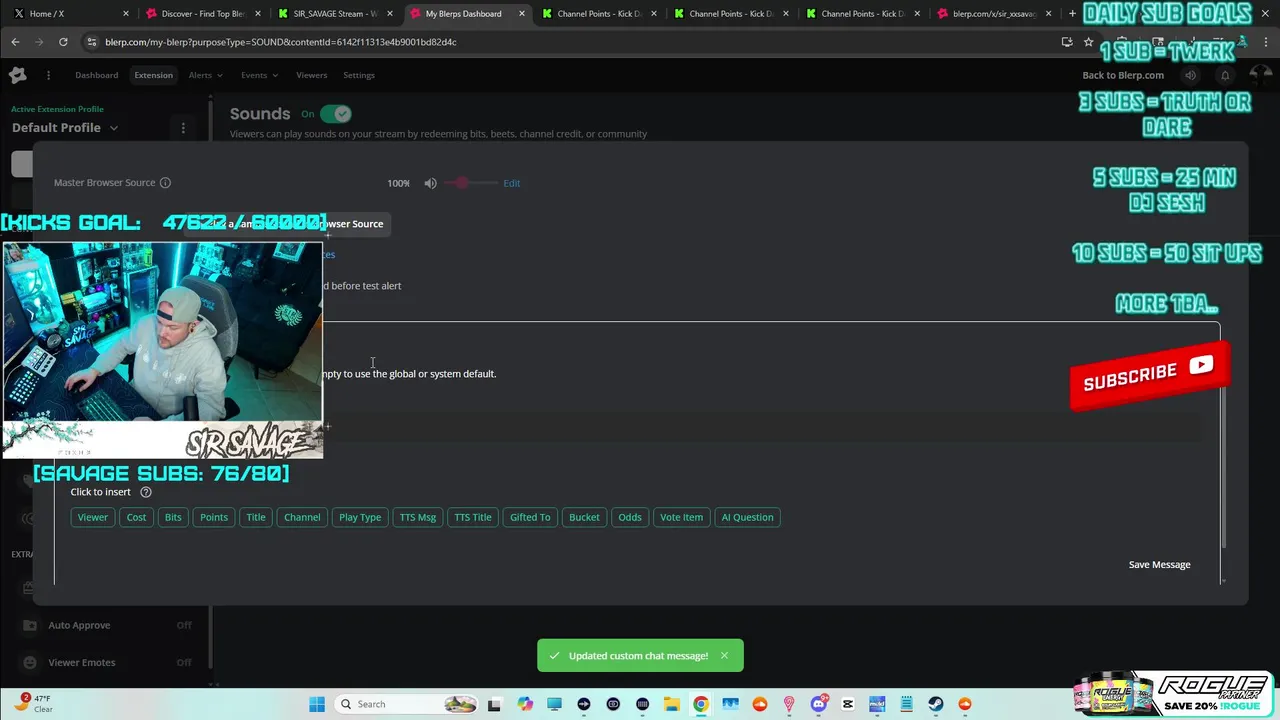Click the info icon beside Master Browser Source
This screenshot has height=720, width=1280.
[x=165, y=183]
